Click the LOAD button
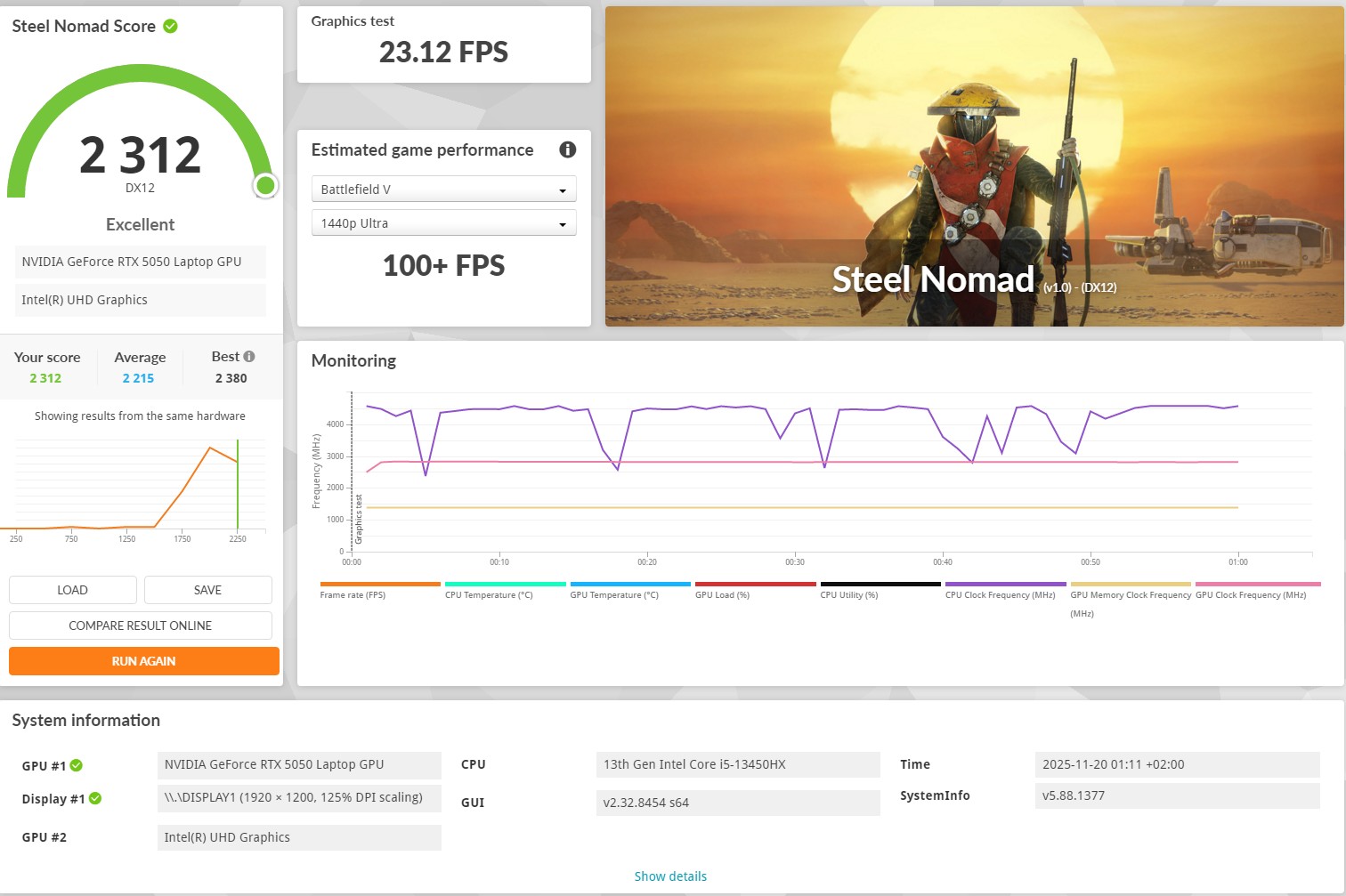The width and height of the screenshot is (1346, 896). pos(72,590)
